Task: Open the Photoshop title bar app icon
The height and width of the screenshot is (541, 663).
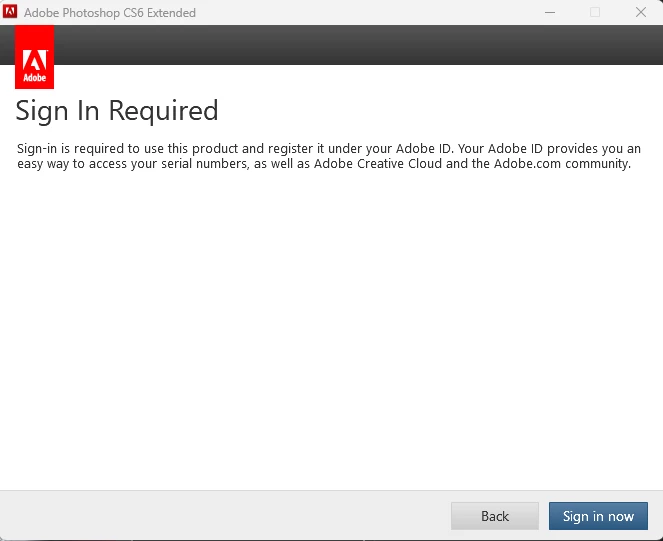Action: (10, 12)
